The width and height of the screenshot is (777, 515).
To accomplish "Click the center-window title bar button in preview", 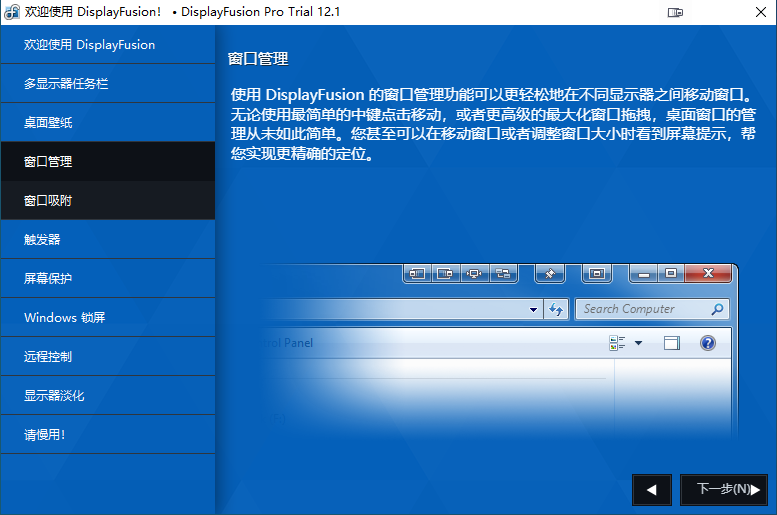I will point(597,274).
